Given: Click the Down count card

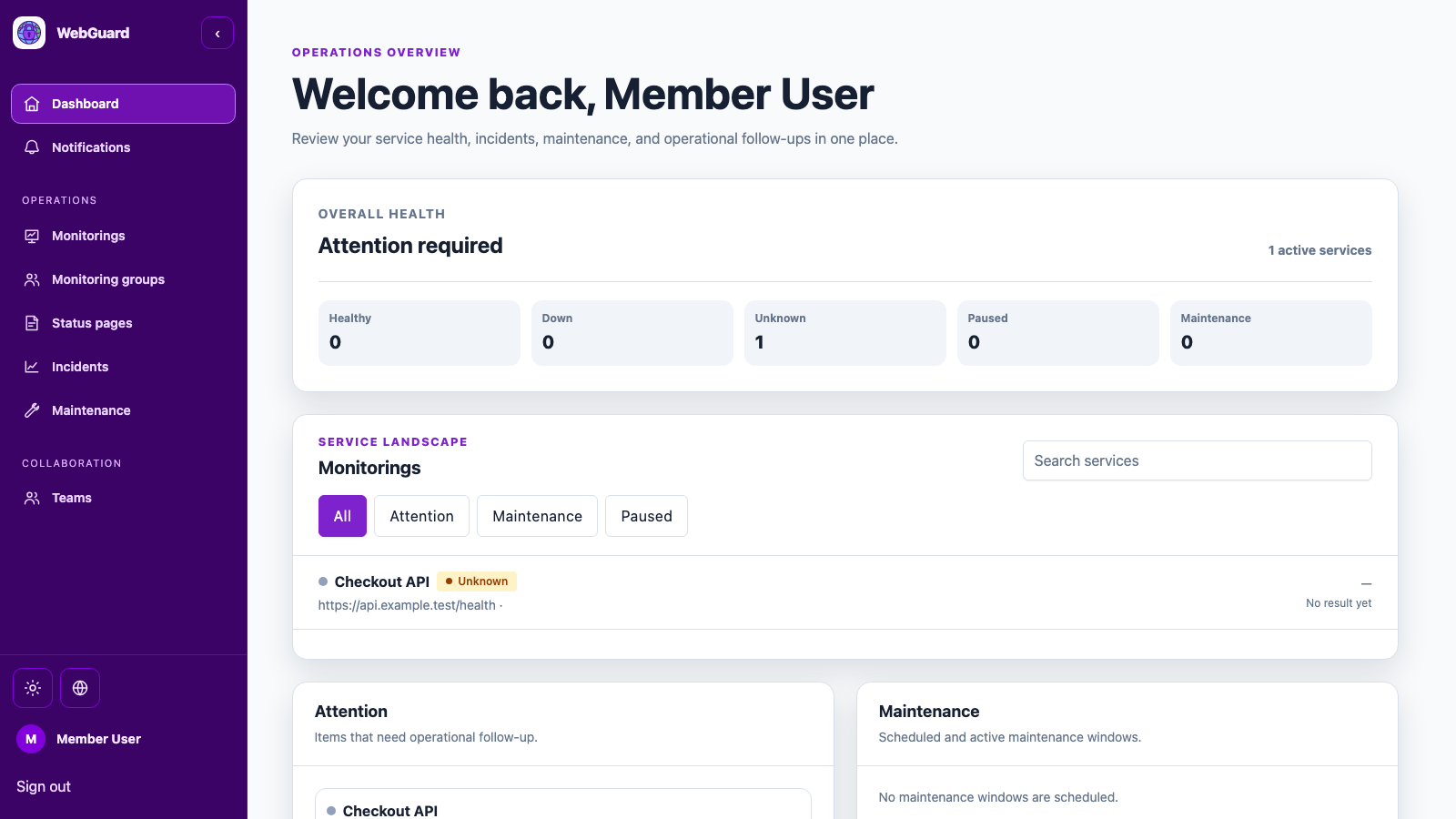Looking at the screenshot, I should [632, 333].
